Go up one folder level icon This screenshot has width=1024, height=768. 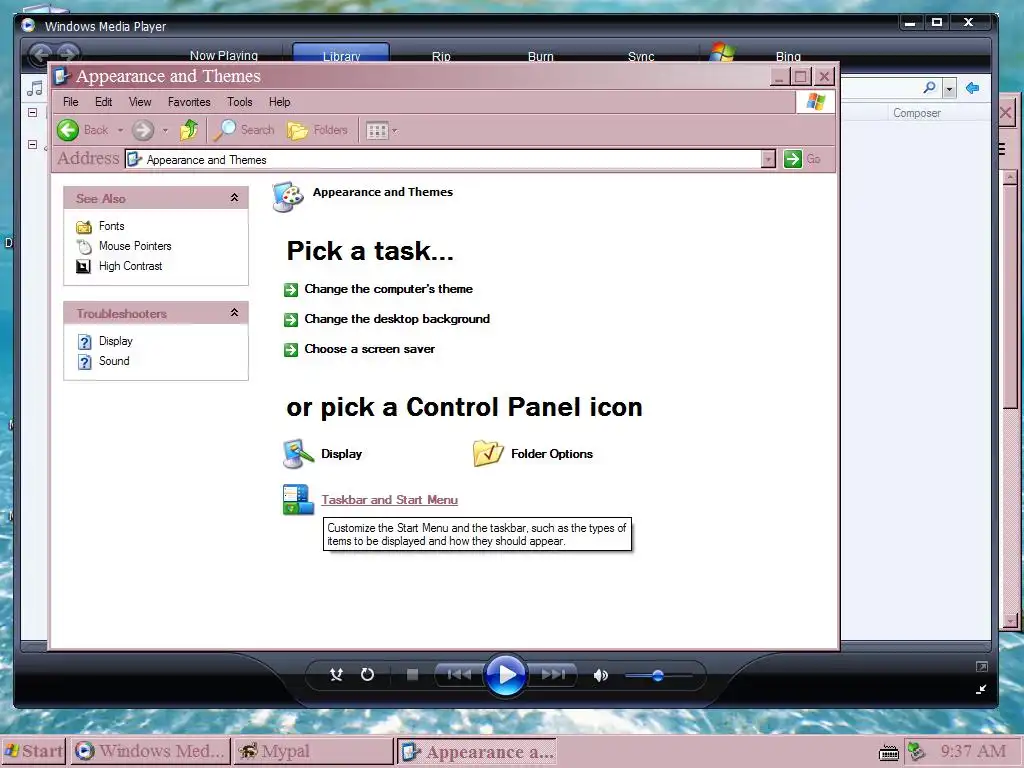189,130
